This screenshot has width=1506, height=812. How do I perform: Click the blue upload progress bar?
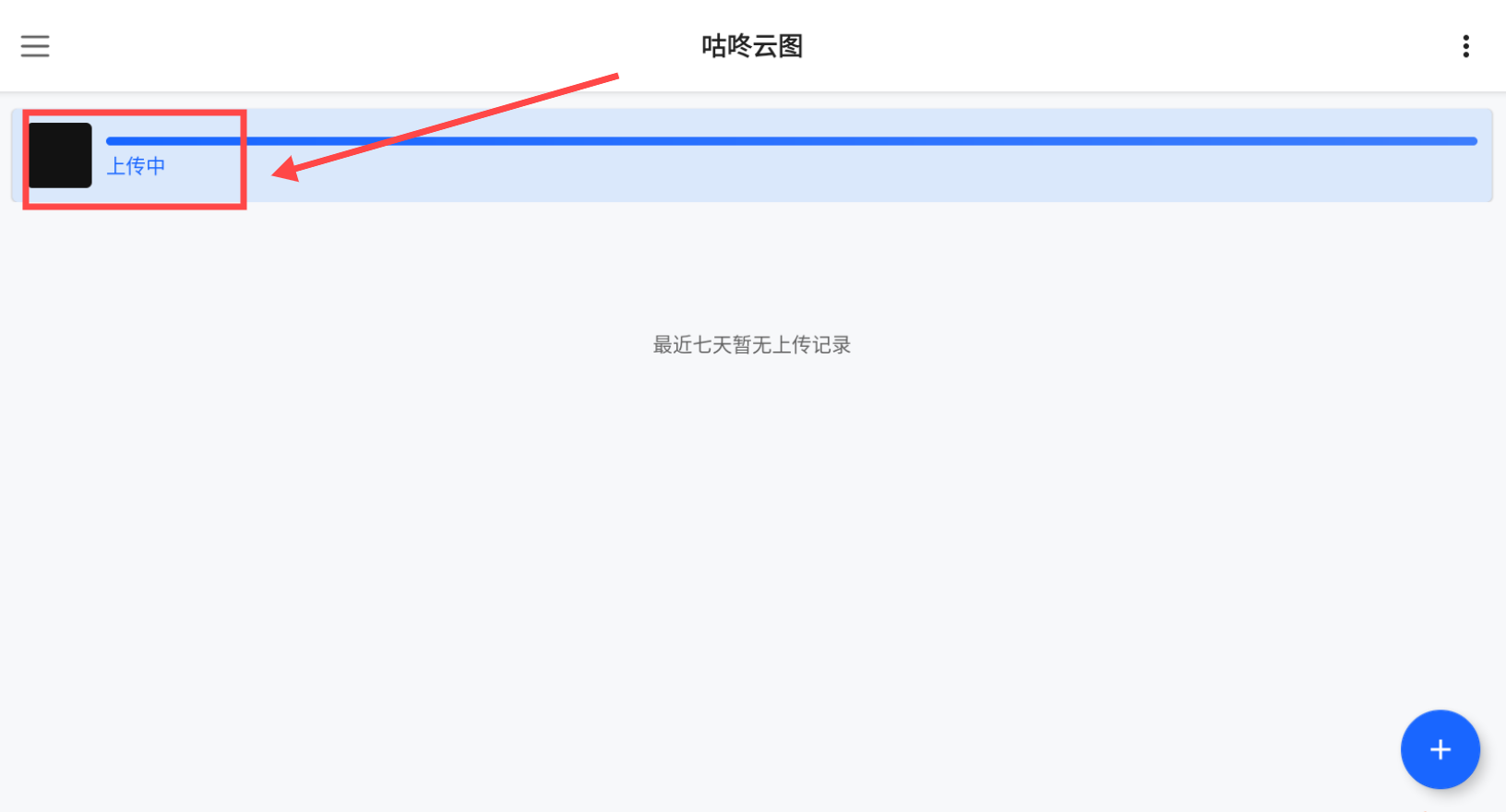tap(792, 141)
